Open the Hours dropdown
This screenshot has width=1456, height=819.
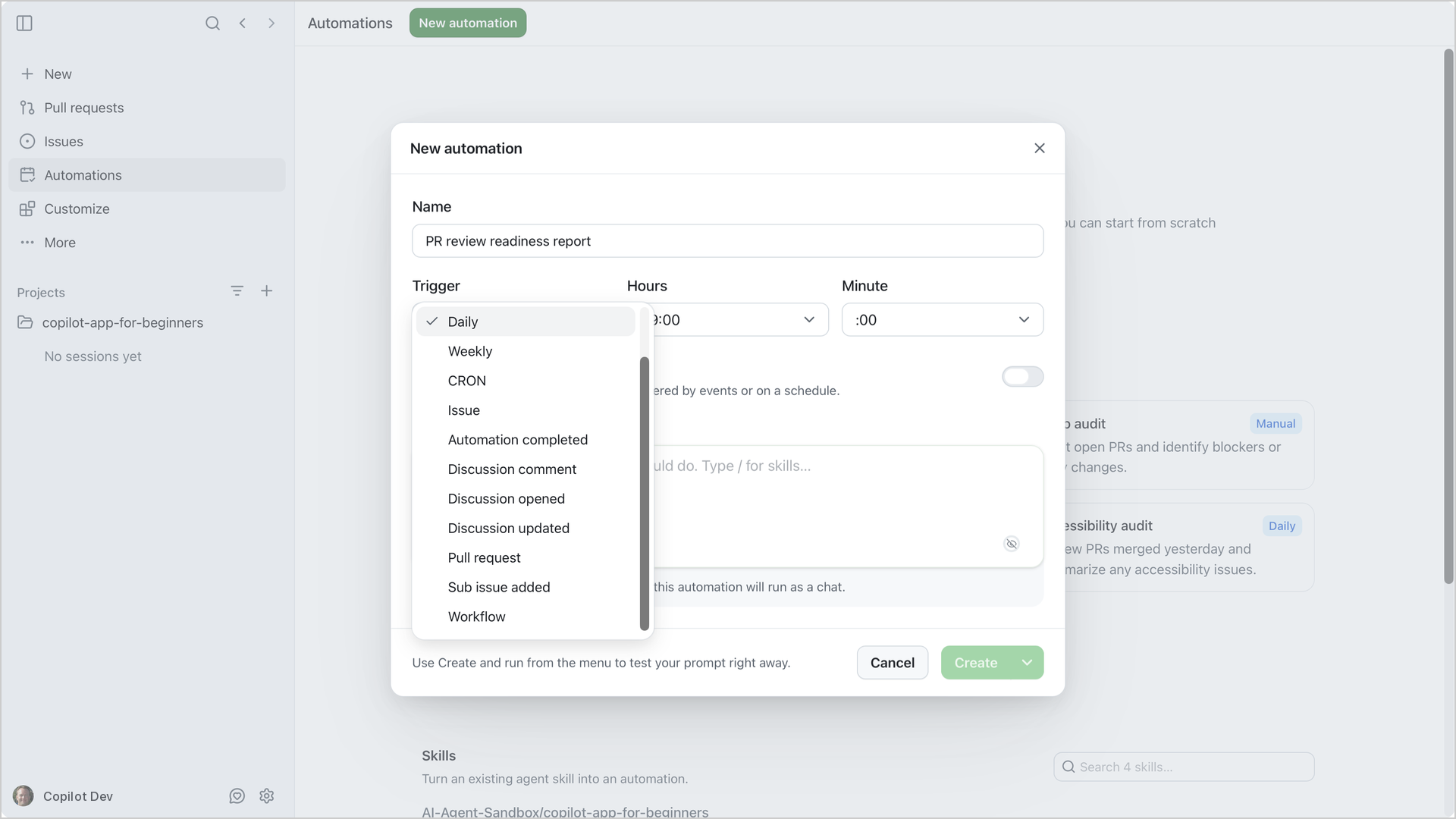(740, 320)
